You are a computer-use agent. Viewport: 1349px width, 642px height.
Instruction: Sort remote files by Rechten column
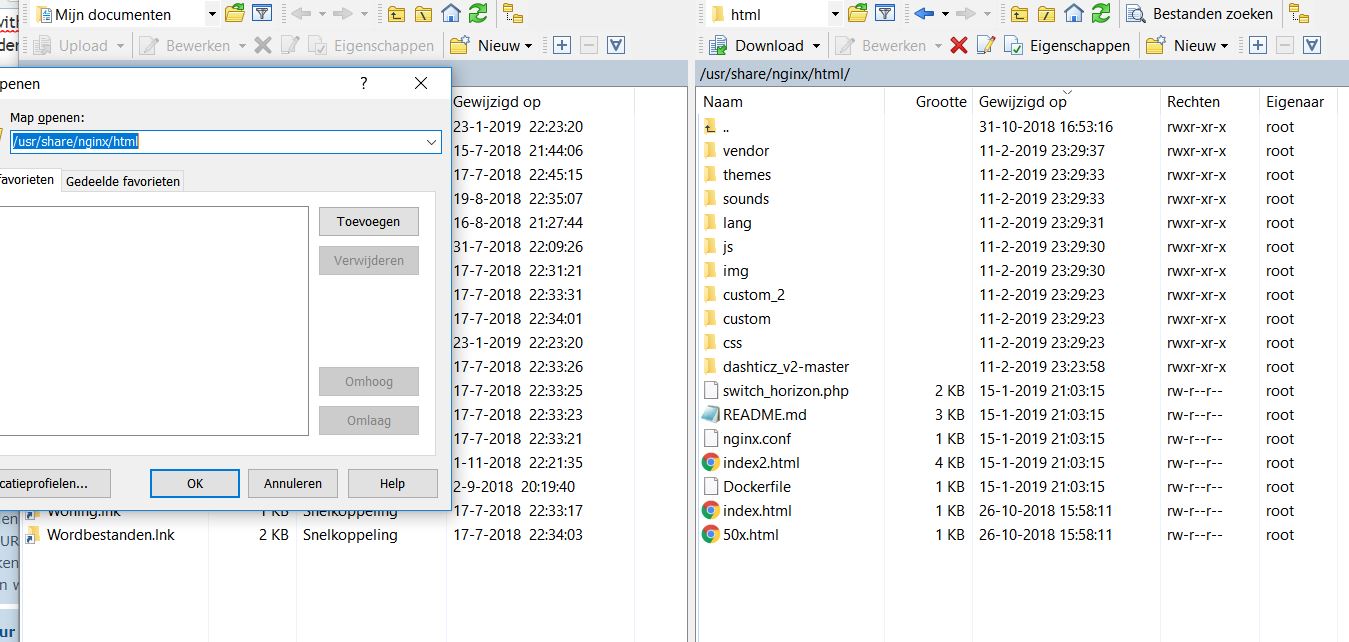click(x=1209, y=102)
